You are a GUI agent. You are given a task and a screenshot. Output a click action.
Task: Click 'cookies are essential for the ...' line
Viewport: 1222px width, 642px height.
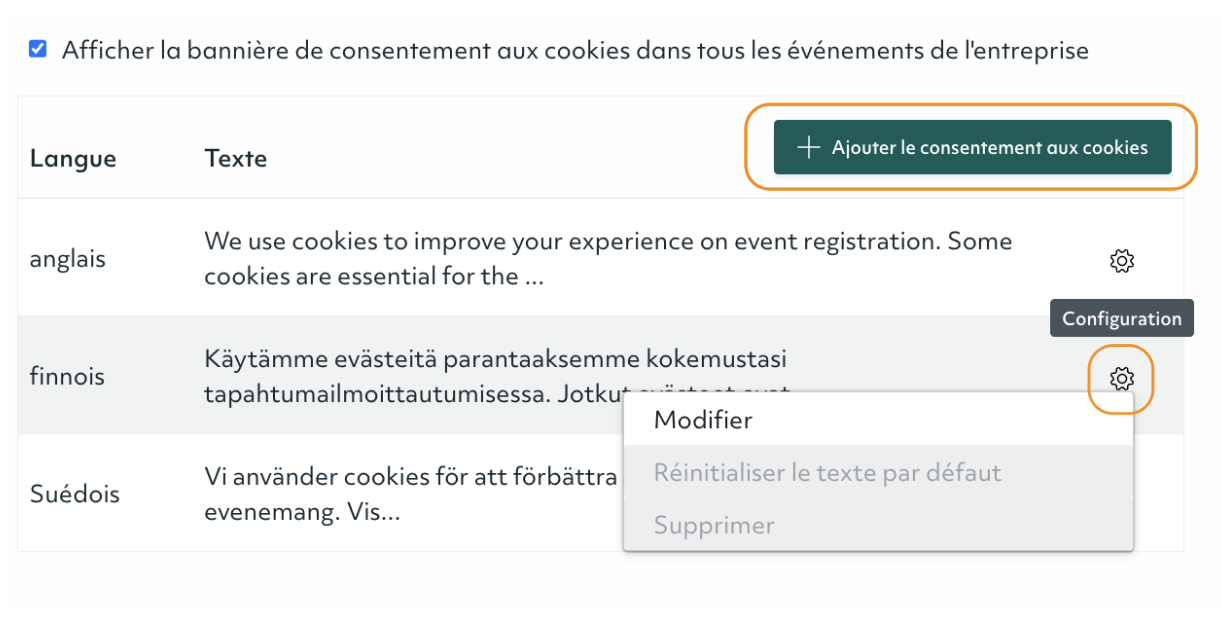click(374, 277)
